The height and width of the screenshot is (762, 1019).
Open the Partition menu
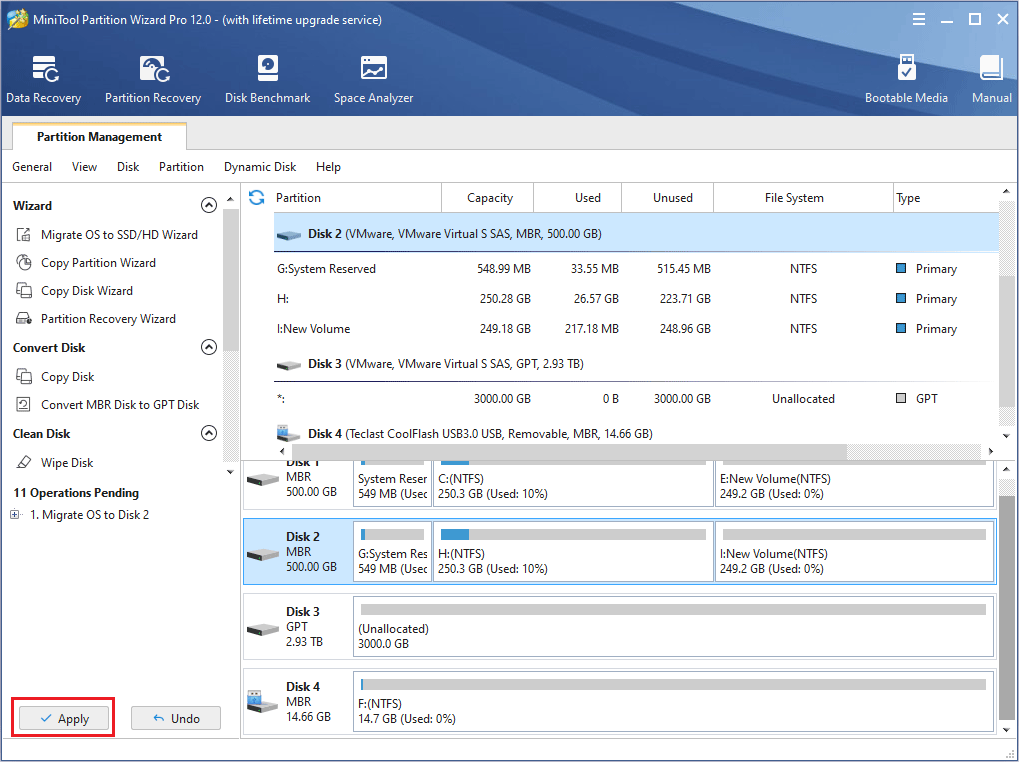(181, 167)
